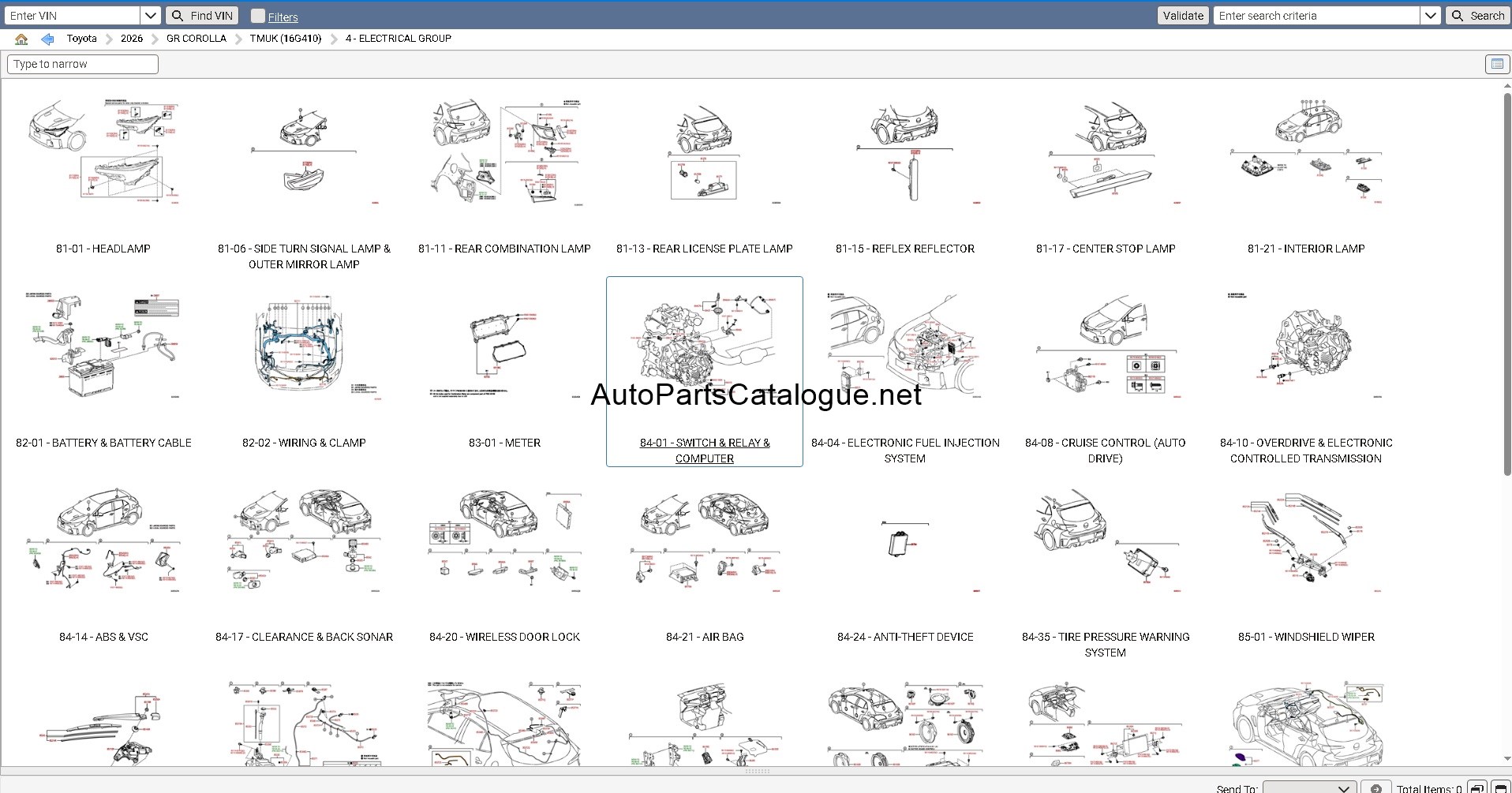Open the 81-01 Headlamp thumbnail
The height and width of the screenshot is (793, 1512).
point(103,154)
